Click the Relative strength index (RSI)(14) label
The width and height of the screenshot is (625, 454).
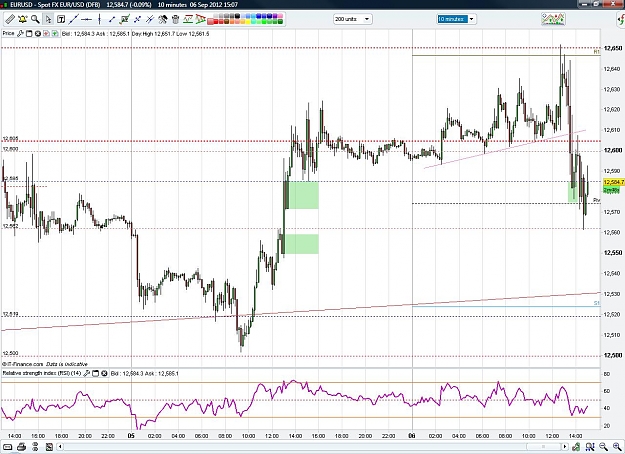[x=41, y=373]
